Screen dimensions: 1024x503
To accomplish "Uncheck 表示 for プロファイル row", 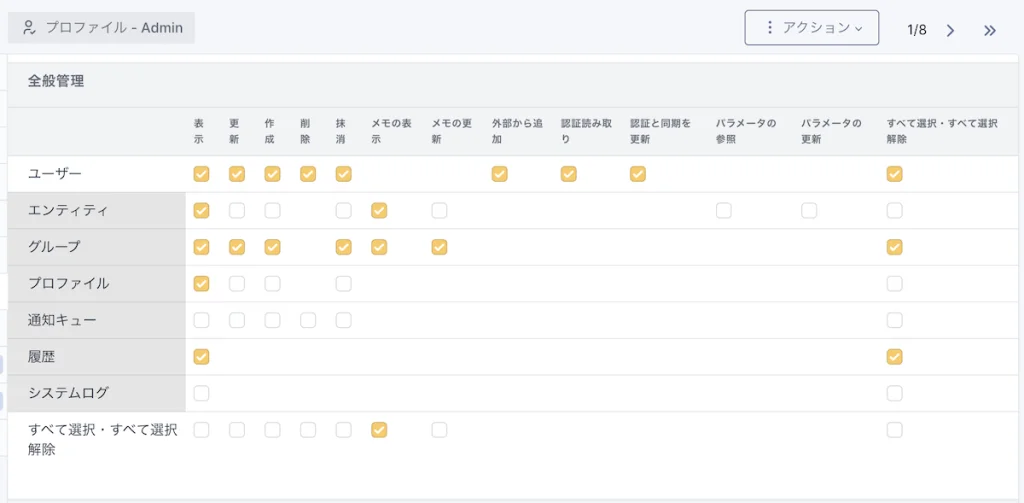I will [x=202, y=284].
